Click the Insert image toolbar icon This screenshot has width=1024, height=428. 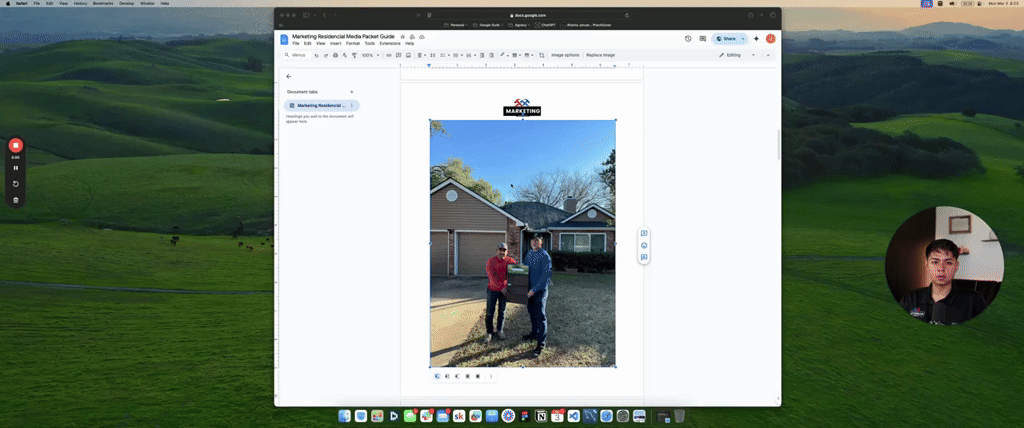pos(408,55)
